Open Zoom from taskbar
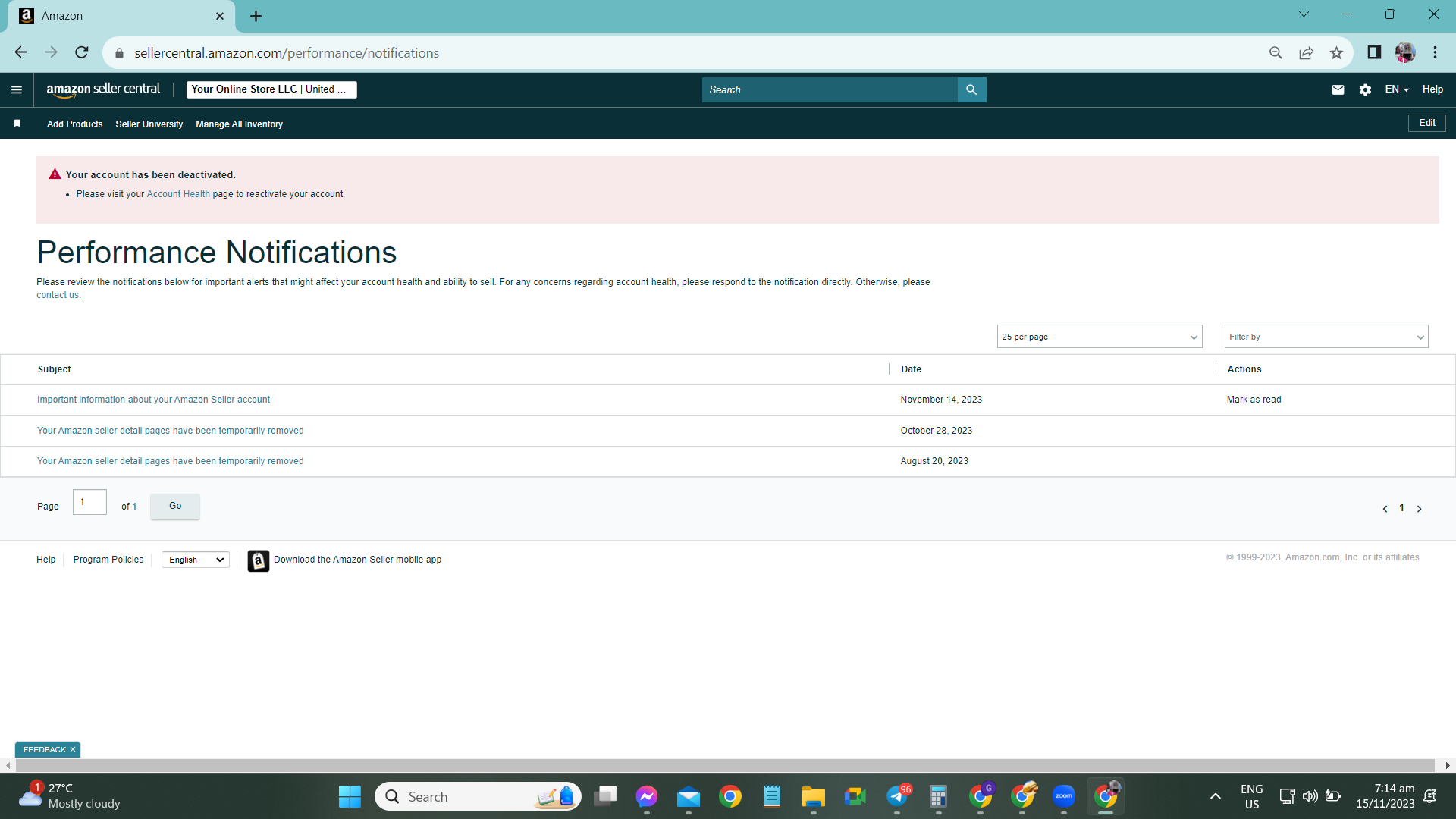The height and width of the screenshot is (819, 1456). tap(1064, 796)
